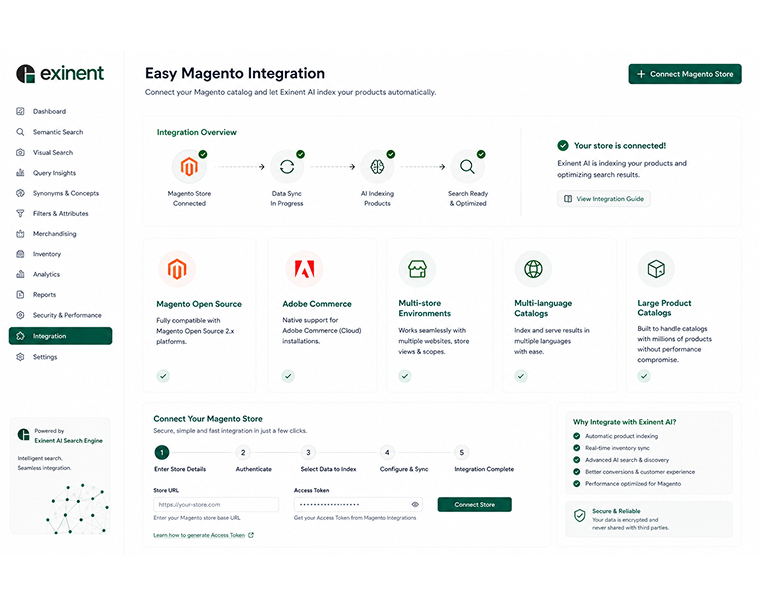
Task: Click the Security & Performance icon
Action: pyautogui.click(x=20, y=315)
